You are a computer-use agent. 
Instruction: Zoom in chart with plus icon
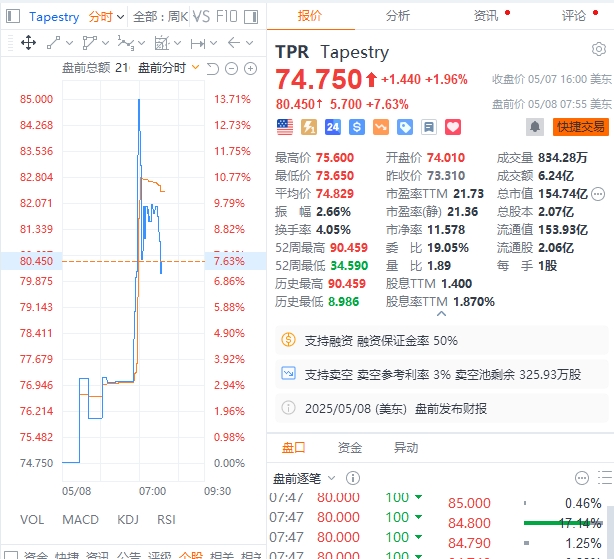(x=250, y=69)
